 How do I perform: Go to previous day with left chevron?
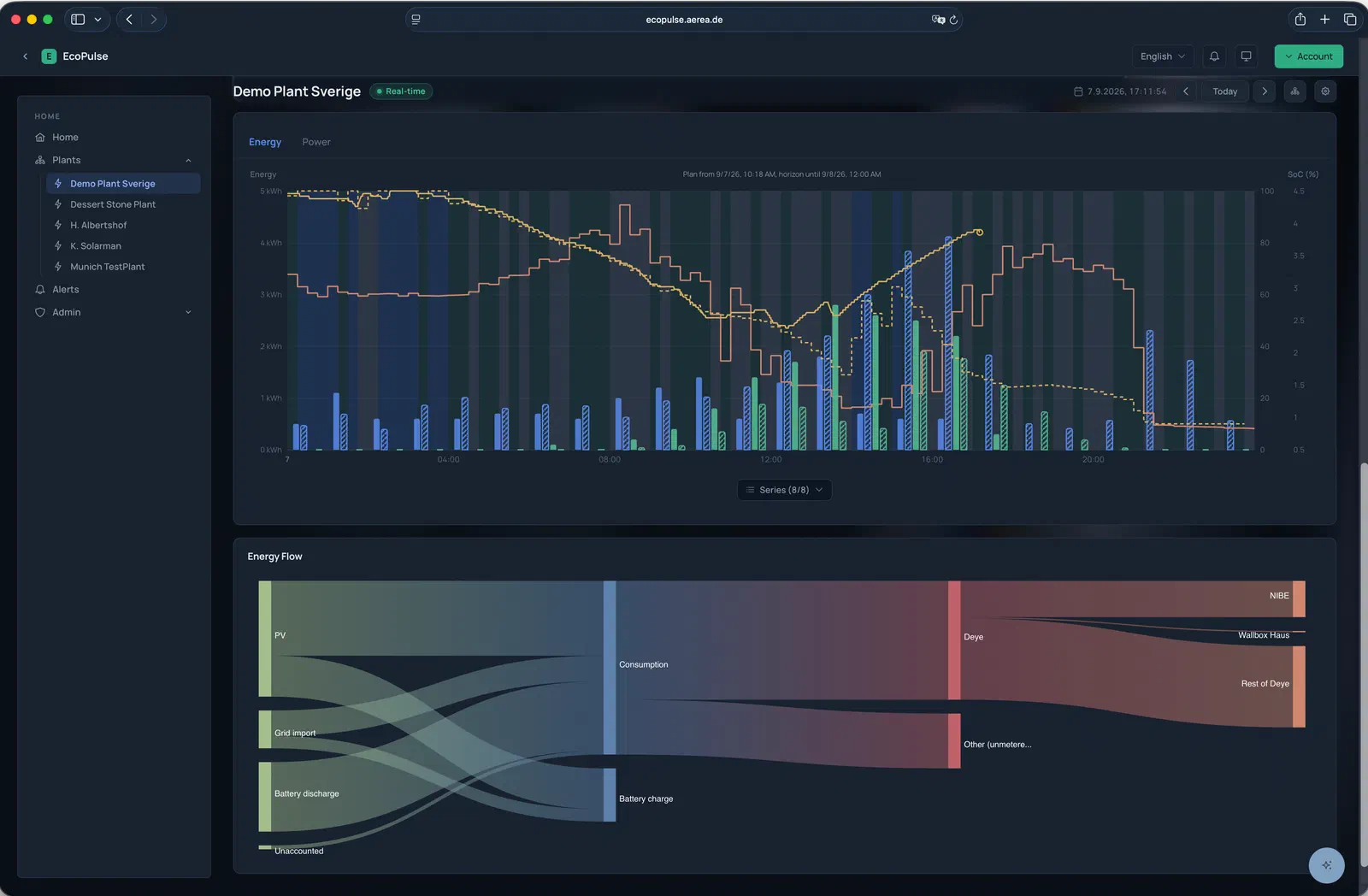[1186, 91]
